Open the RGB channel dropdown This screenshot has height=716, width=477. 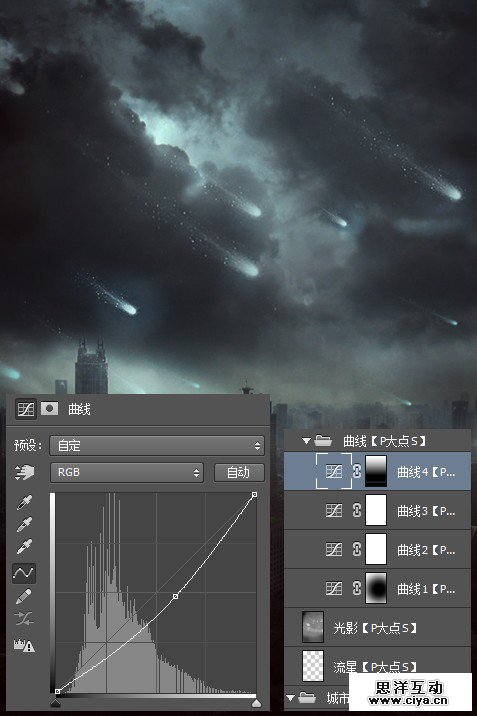coord(127,473)
